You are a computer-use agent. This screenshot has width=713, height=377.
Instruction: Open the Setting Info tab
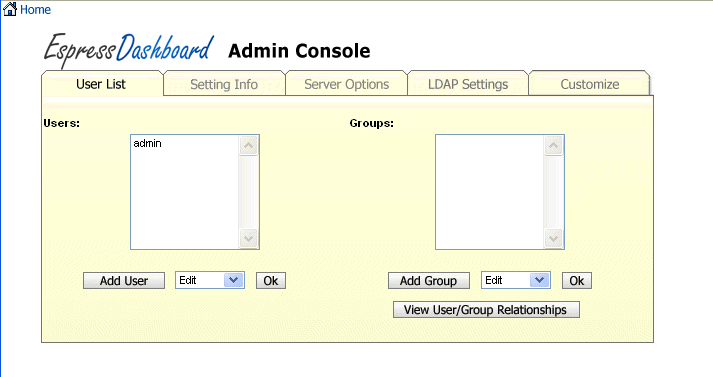point(224,84)
